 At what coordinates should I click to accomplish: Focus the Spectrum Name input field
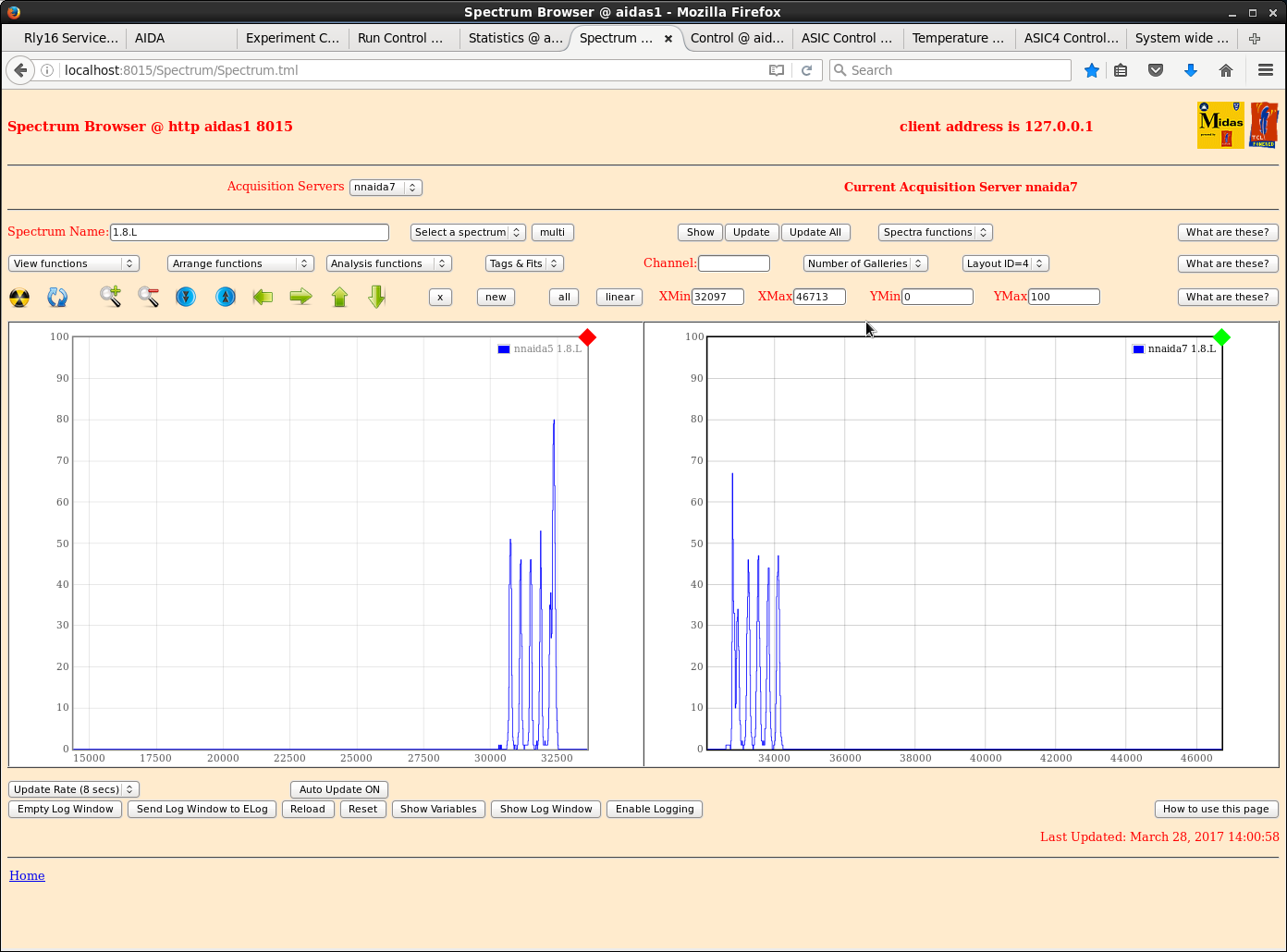tap(250, 232)
